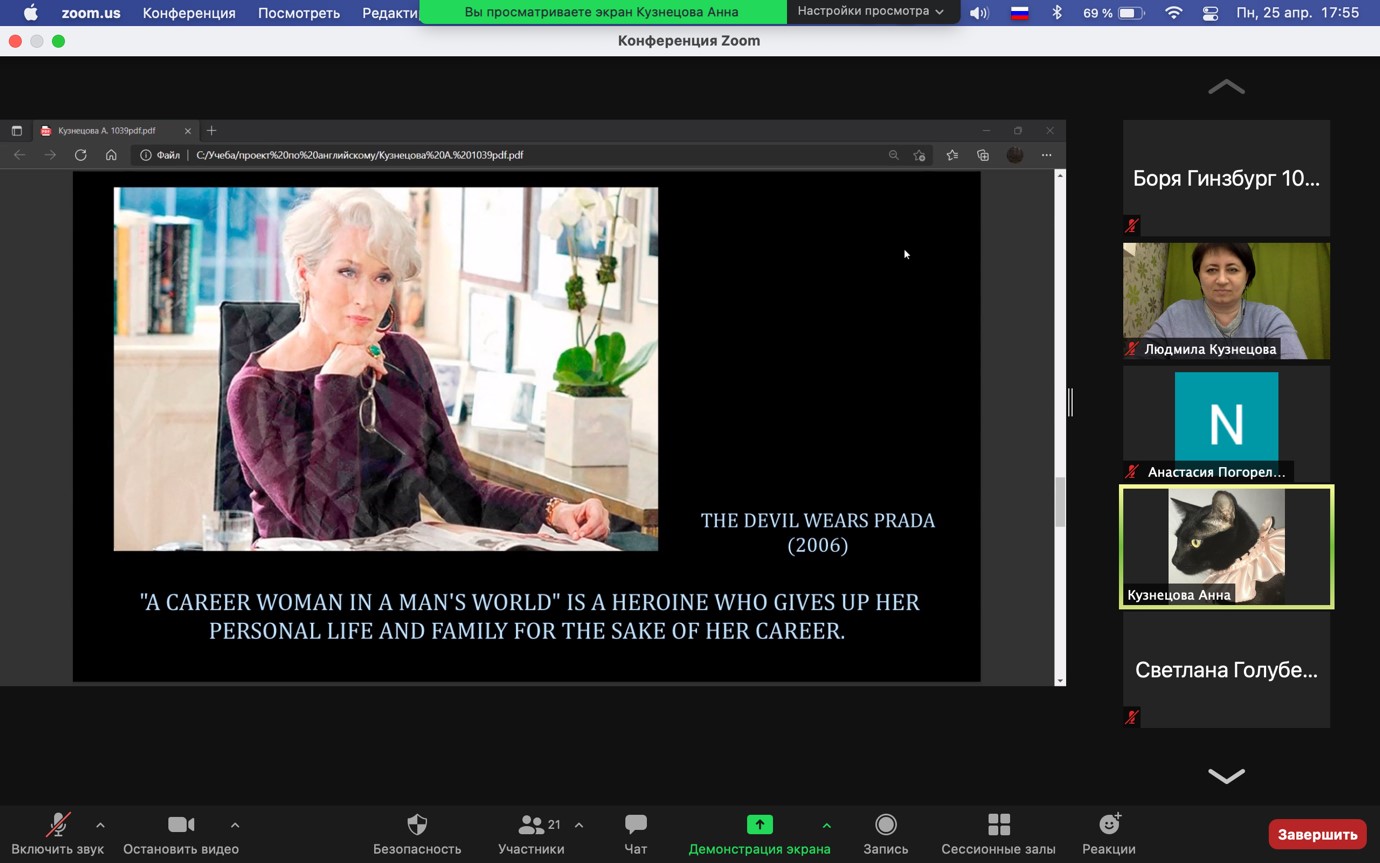Open Конференция menu in menu bar

(189, 13)
